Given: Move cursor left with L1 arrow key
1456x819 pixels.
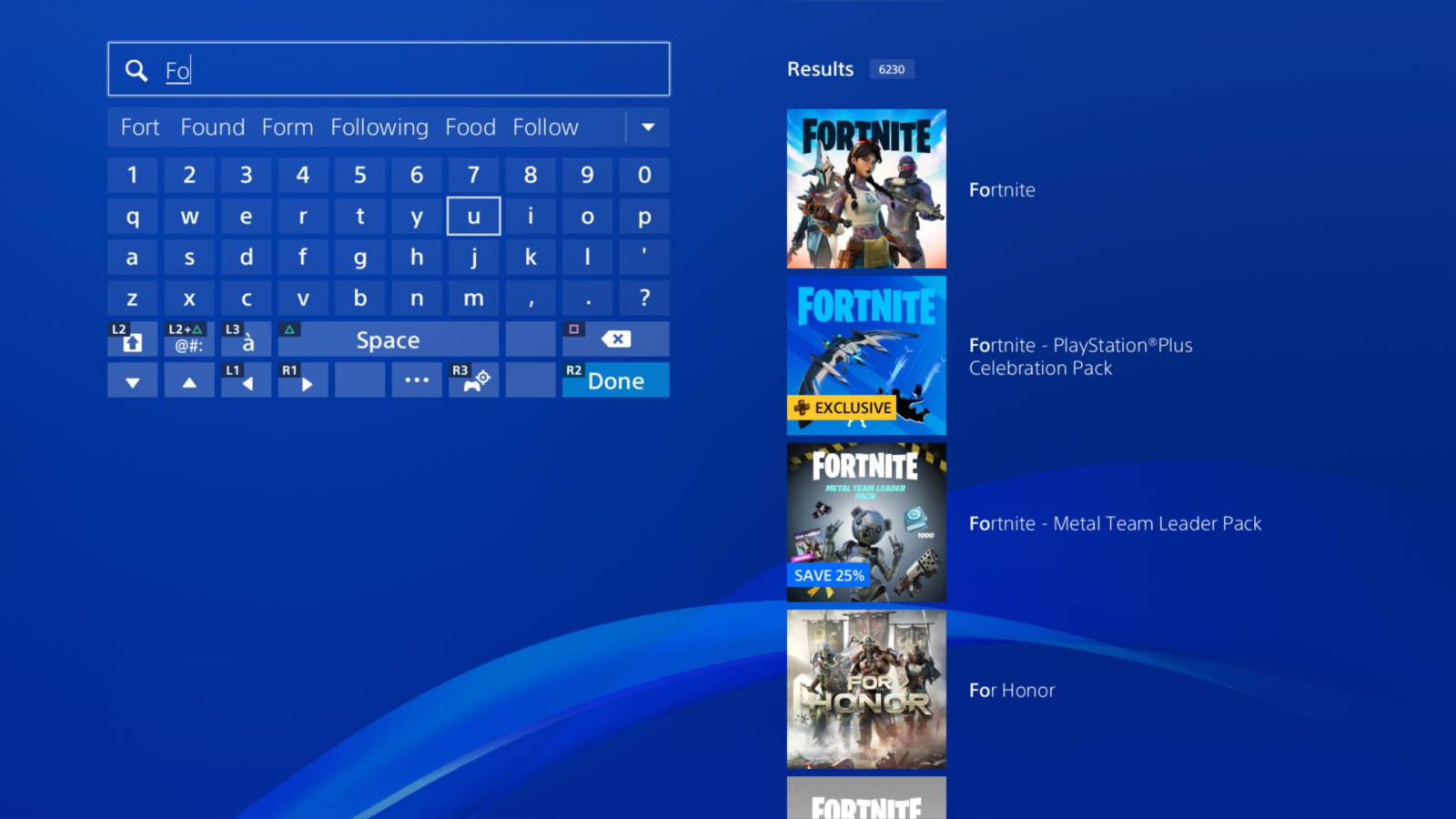Looking at the screenshot, I should [246, 380].
